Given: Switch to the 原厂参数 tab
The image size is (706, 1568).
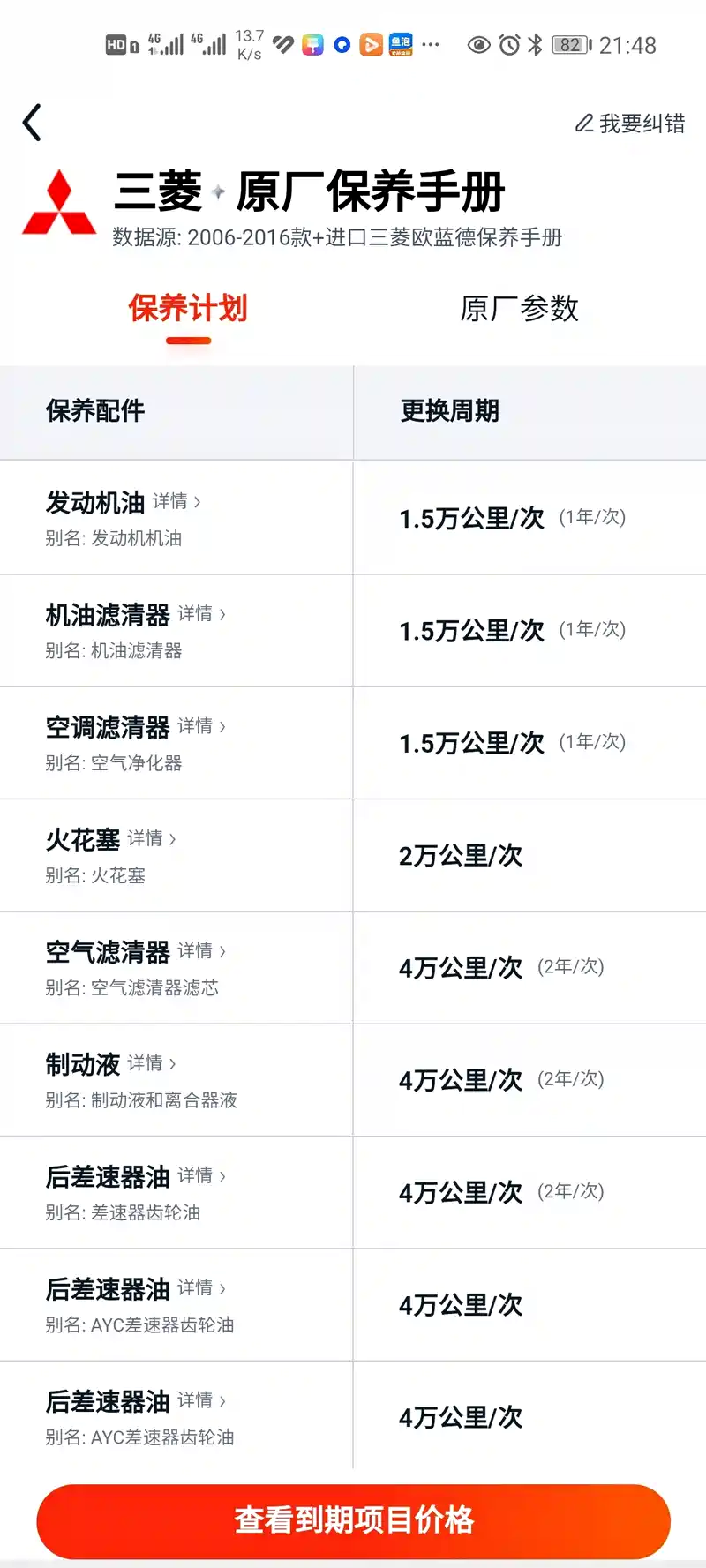Looking at the screenshot, I should pyautogui.click(x=519, y=309).
